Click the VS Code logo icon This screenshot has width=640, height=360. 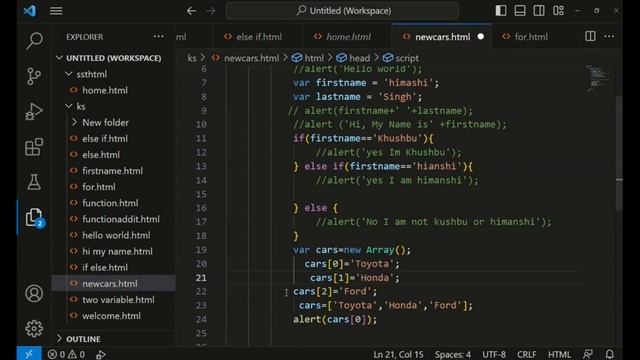30,11
